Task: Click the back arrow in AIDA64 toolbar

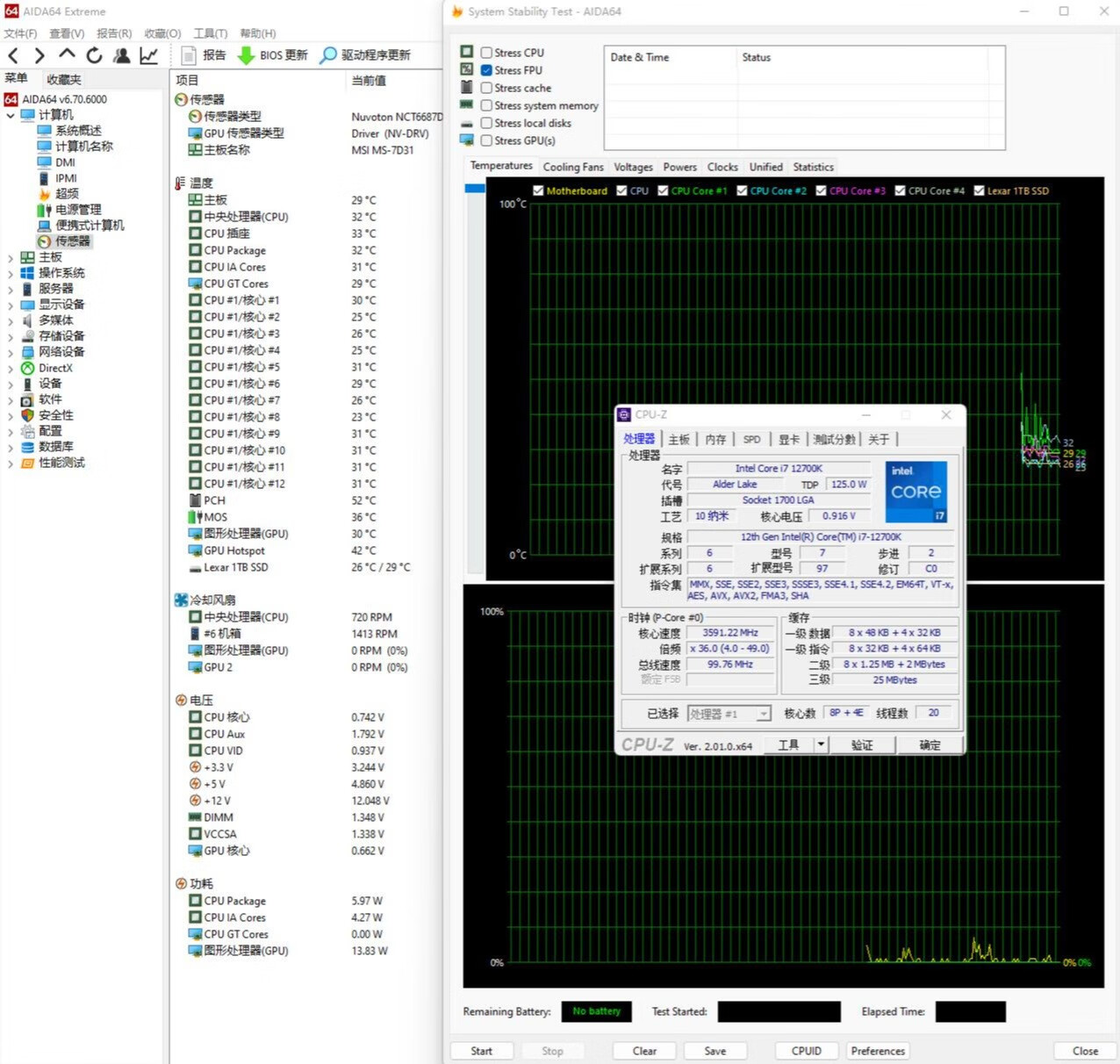Action: click(13, 55)
